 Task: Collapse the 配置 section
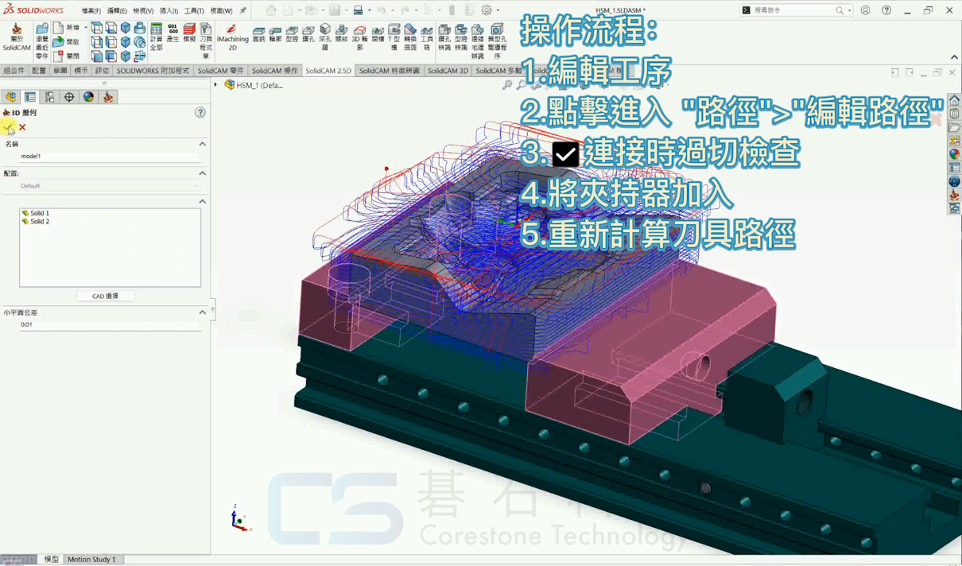(202, 173)
